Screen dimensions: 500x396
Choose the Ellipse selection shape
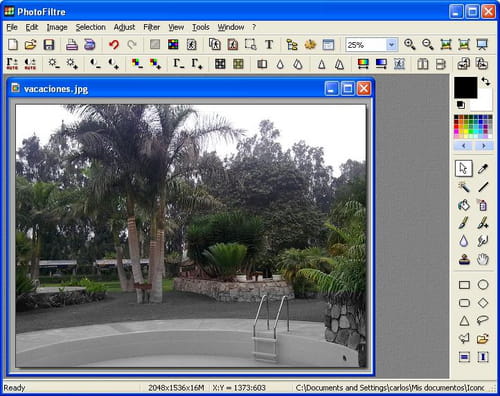[483, 285]
